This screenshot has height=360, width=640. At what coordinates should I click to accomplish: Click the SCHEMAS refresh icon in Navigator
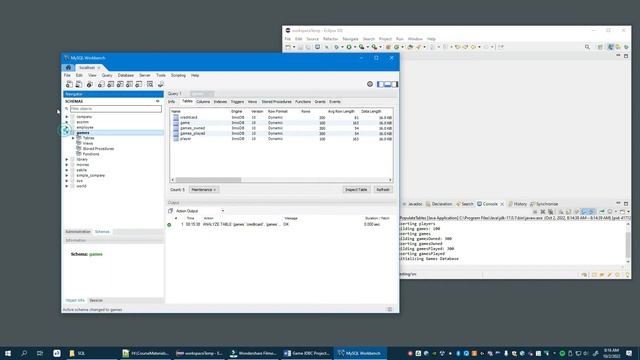tap(158, 101)
